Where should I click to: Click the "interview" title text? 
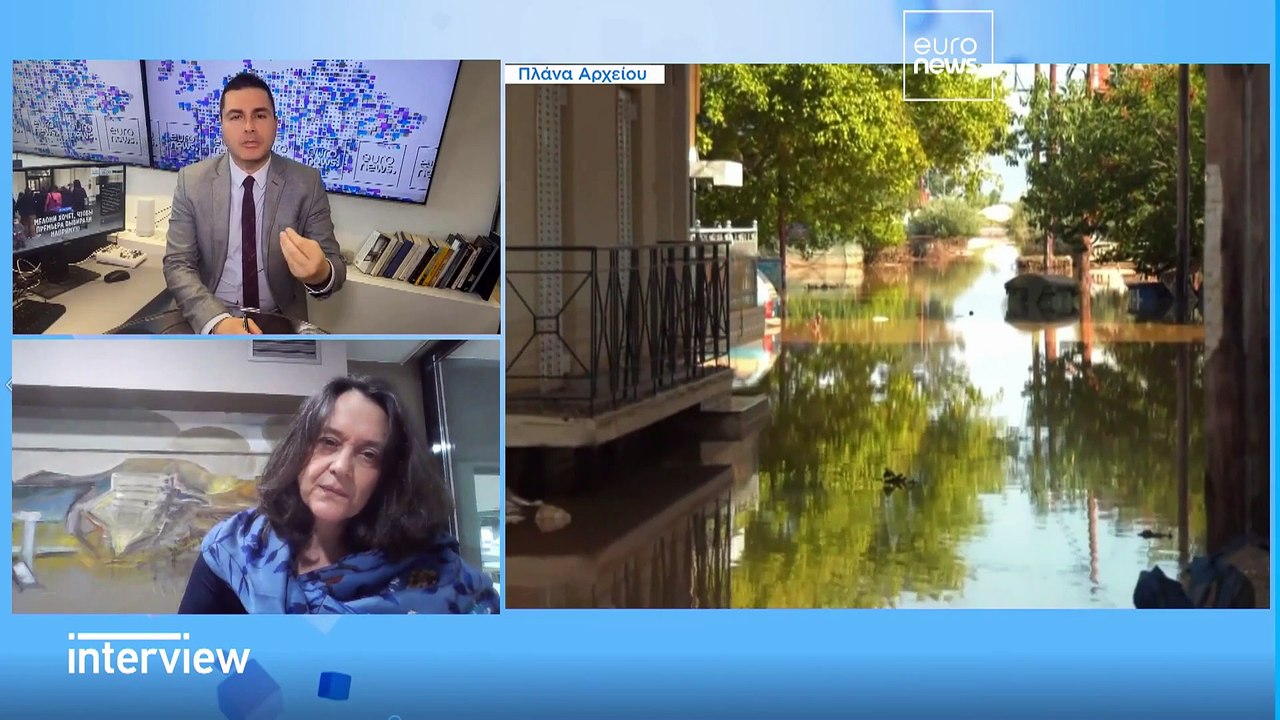(159, 655)
